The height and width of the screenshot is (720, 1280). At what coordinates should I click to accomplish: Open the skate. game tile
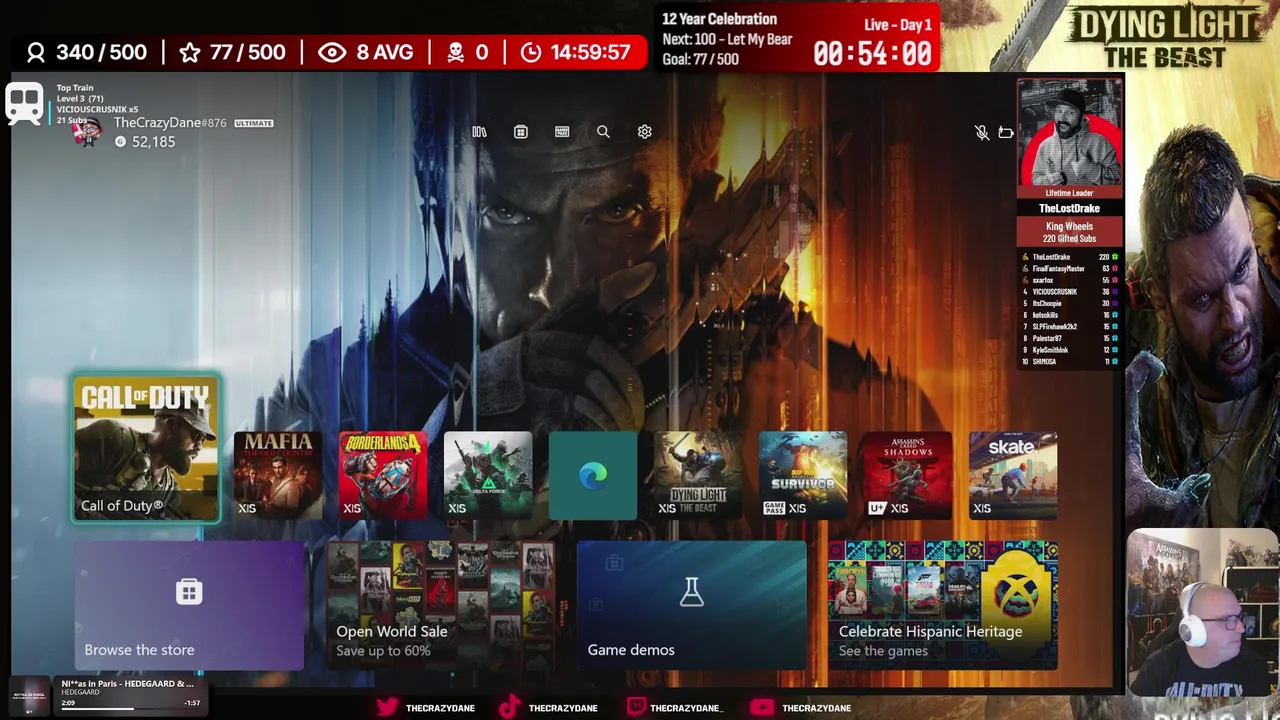click(x=1013, y=476)
